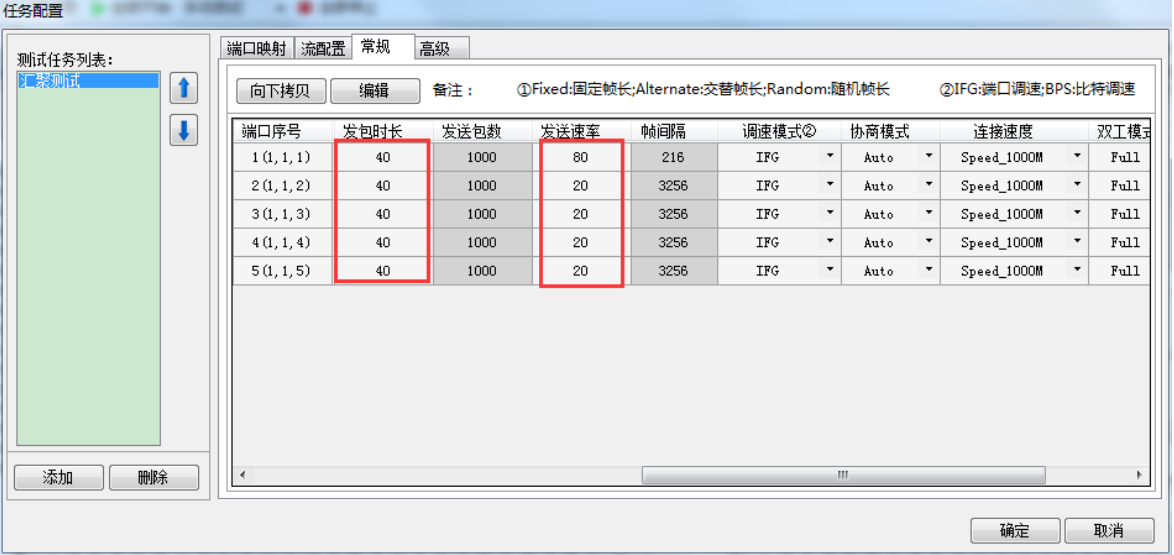Click the 删除 button
The width and height of the screenshot is (1174, 555).
tap(153, 478)
